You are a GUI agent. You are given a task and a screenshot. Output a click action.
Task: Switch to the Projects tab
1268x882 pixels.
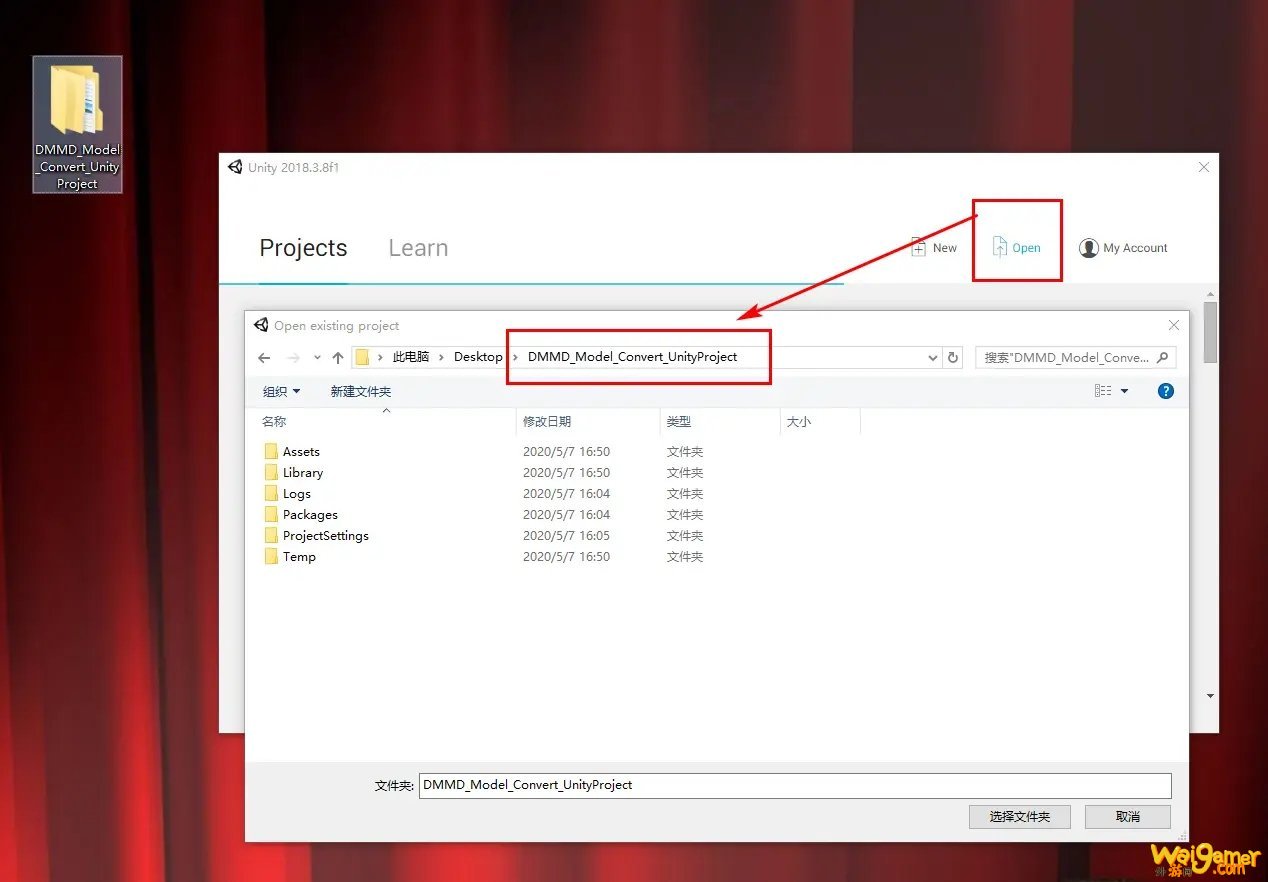pyautogui.click(x=303, y=248)
